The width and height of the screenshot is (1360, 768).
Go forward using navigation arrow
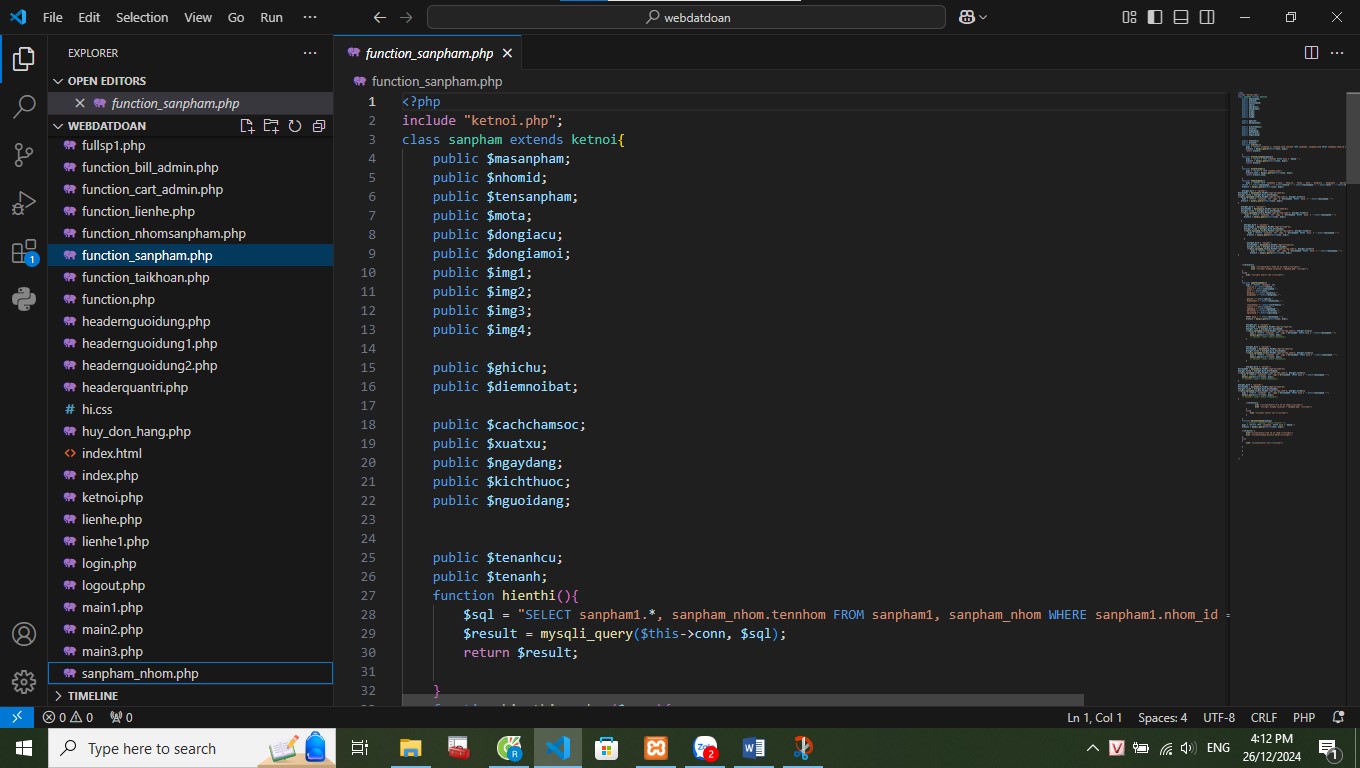[x=405, y=17]
